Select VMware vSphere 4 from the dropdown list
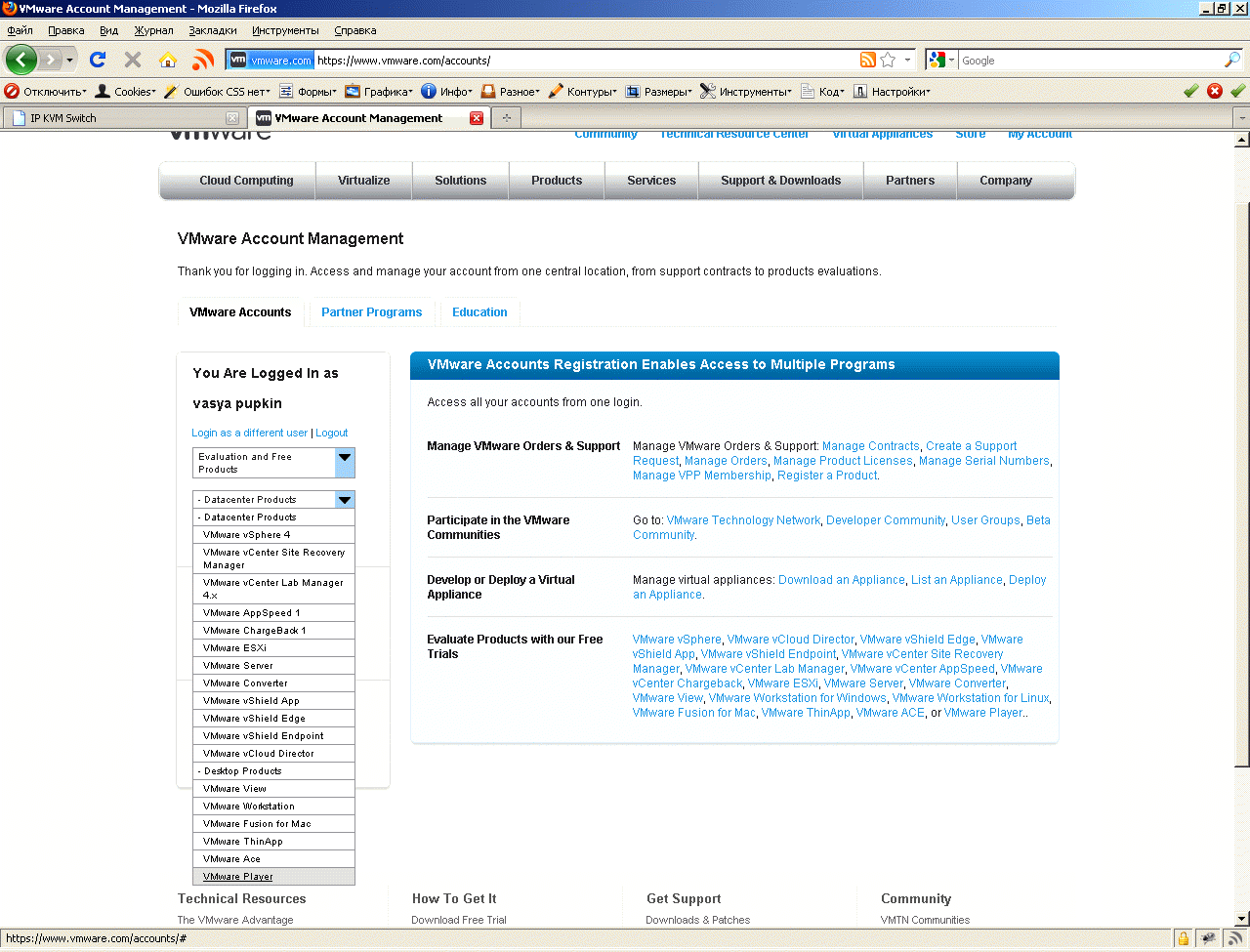Screen dimensions: 1250x952 [273, 535]
